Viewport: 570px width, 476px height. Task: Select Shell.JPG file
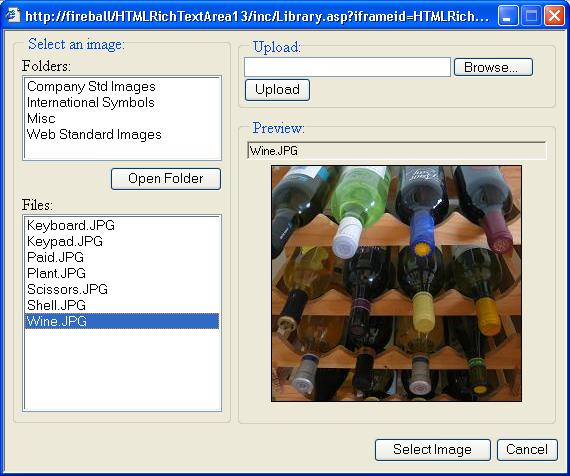pyautogui.click(x=56, y=305)
